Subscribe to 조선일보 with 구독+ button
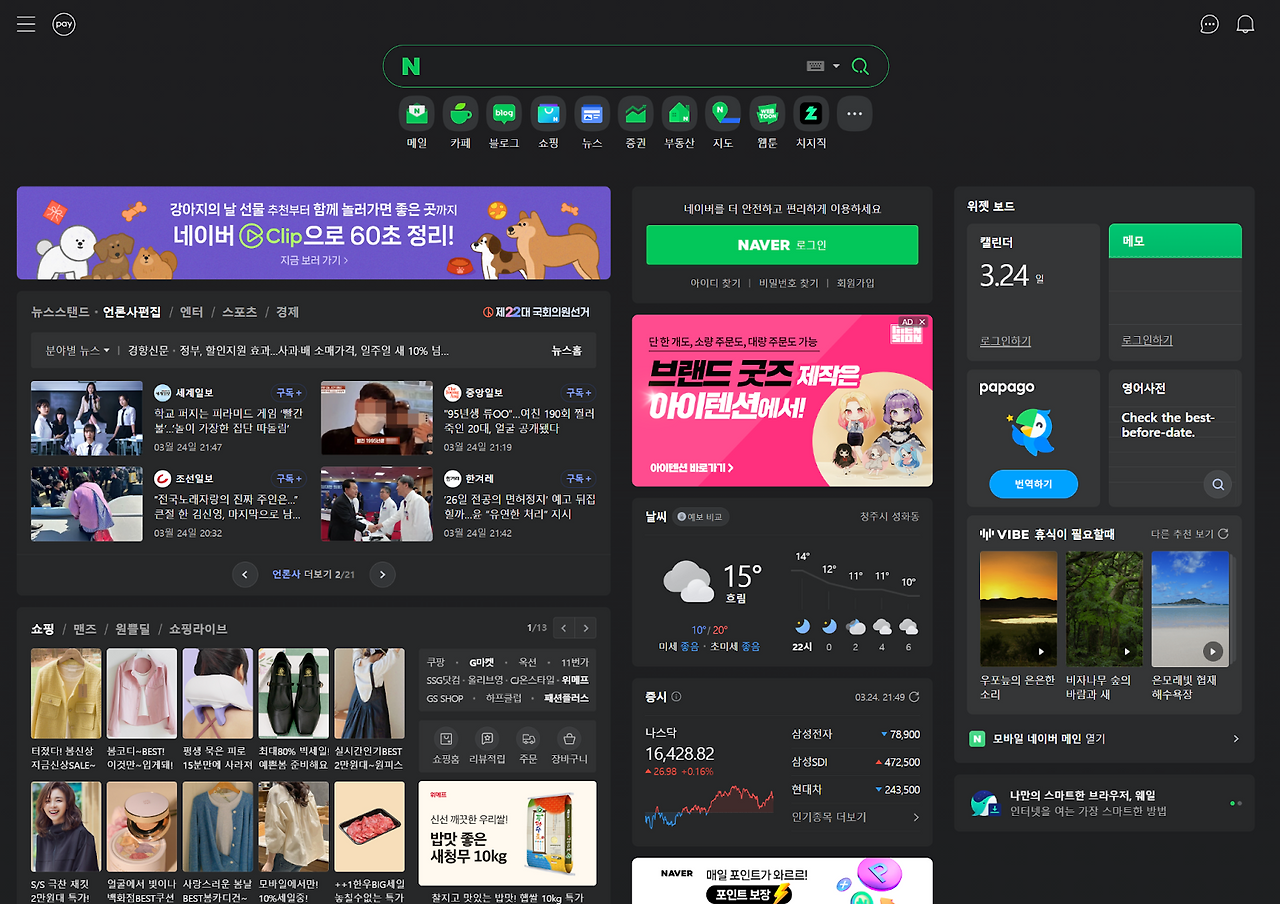 (289, 478)
